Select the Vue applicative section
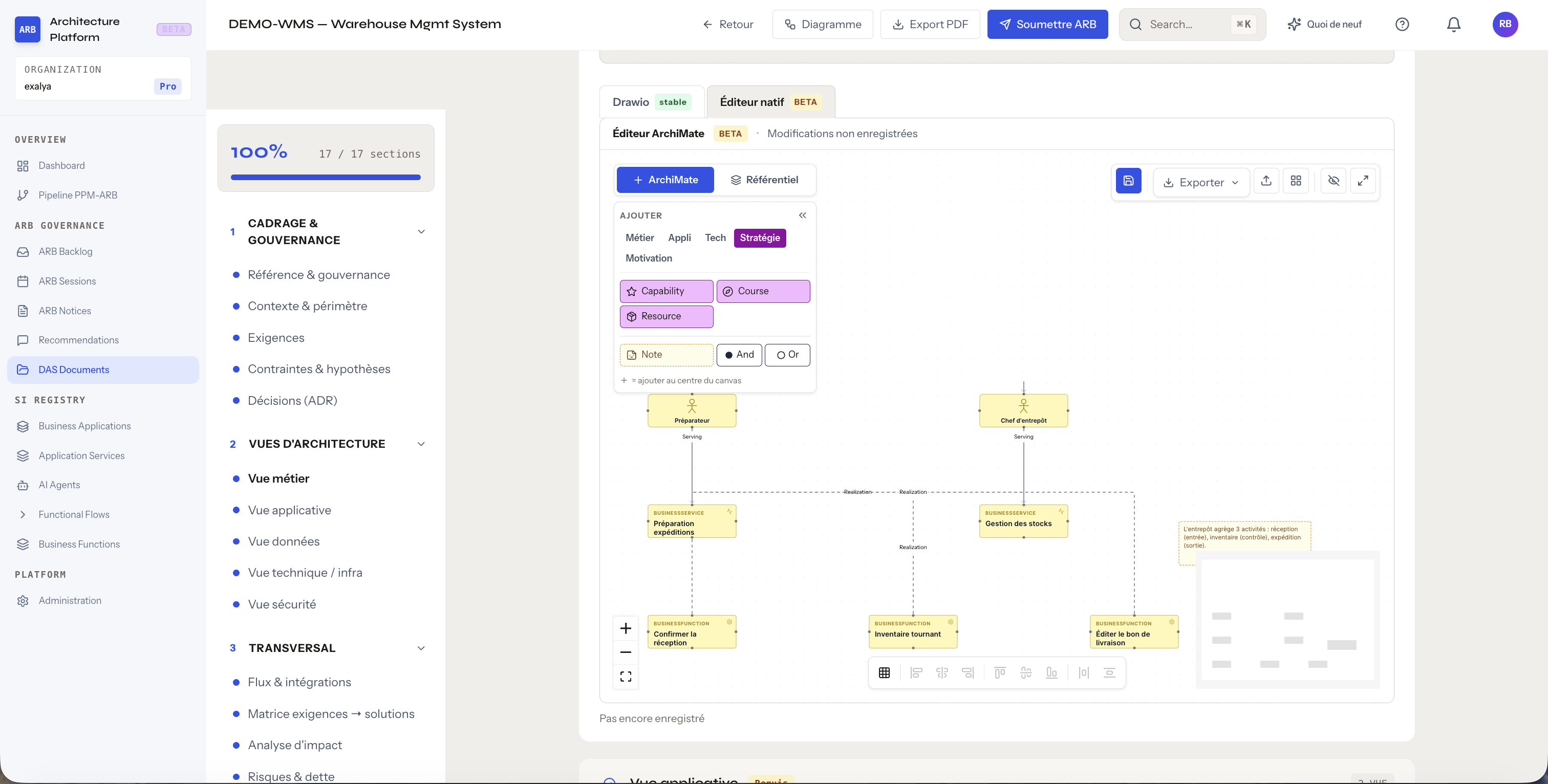 coord(289,511)
